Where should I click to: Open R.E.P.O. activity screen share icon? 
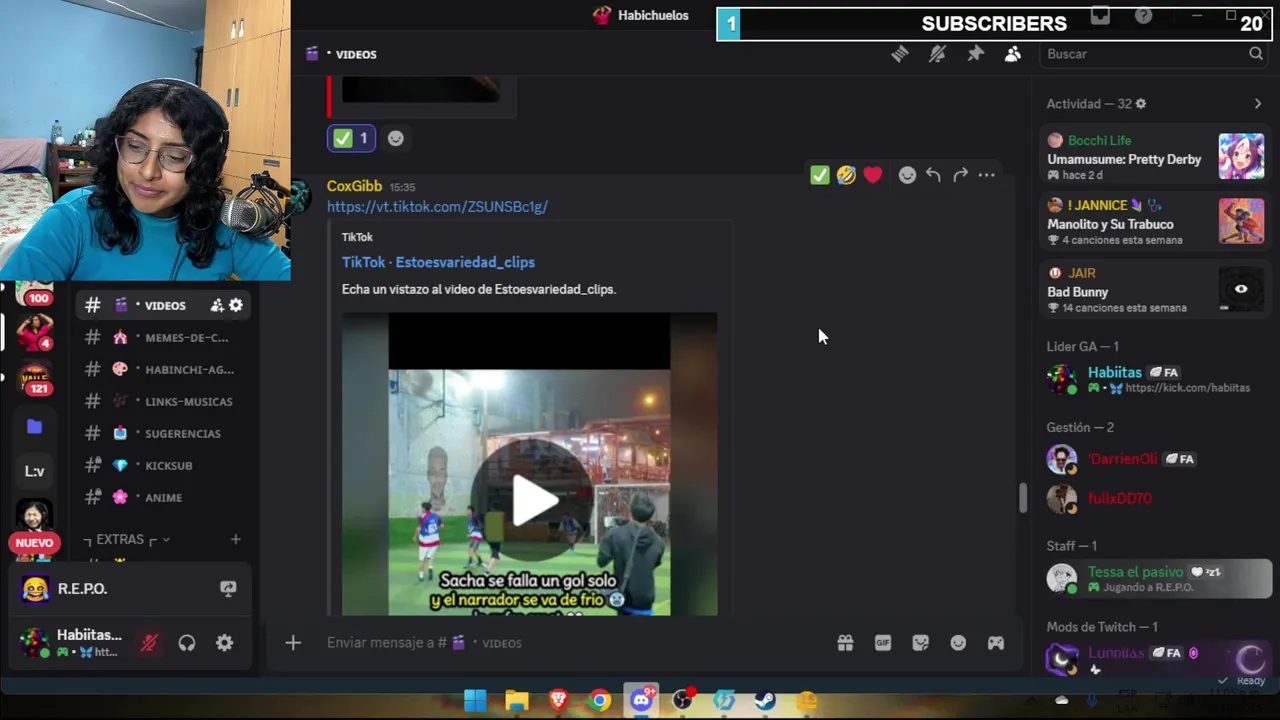[x=228, y=589]
